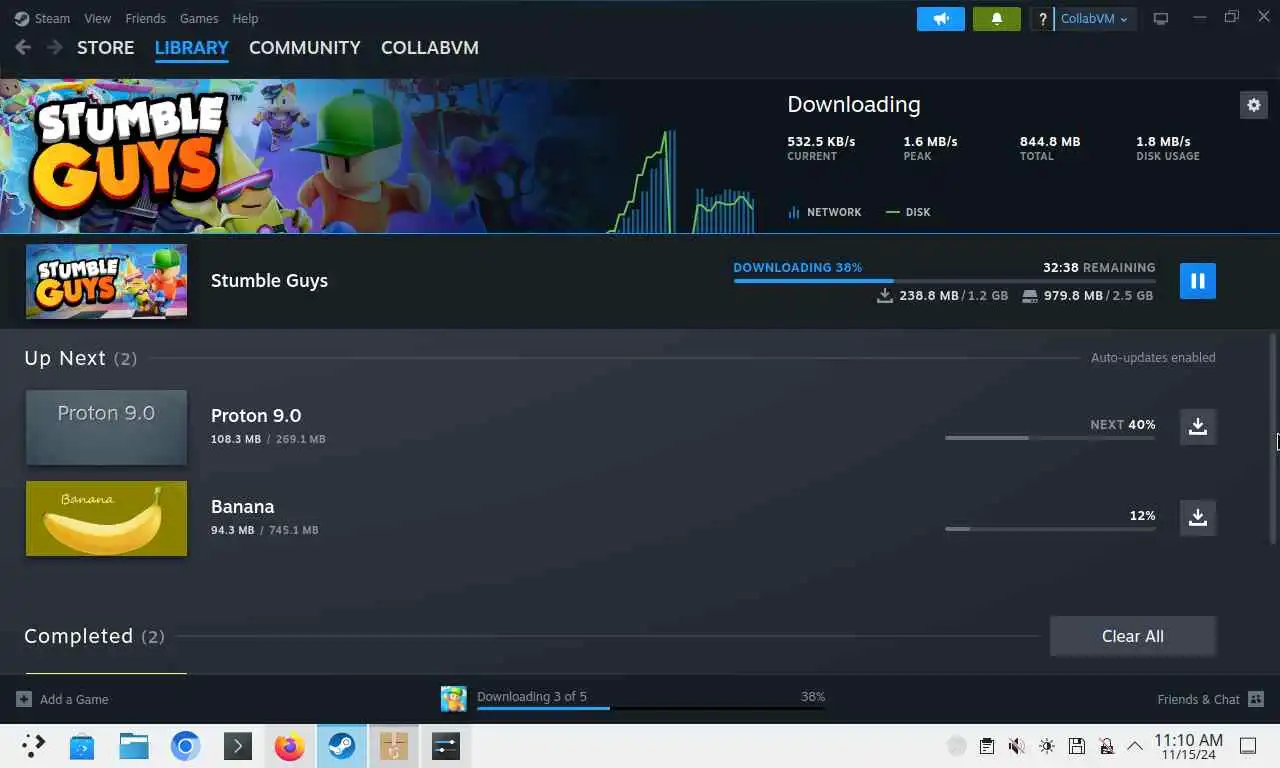Click the Proton 9.0 progress bar
The image size is (1280, 768).
1050,438
